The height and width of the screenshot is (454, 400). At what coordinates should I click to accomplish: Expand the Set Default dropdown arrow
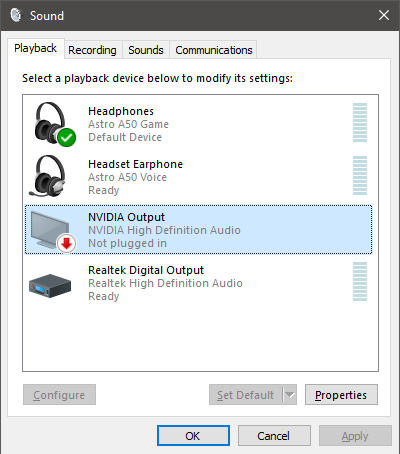point(290,395)
